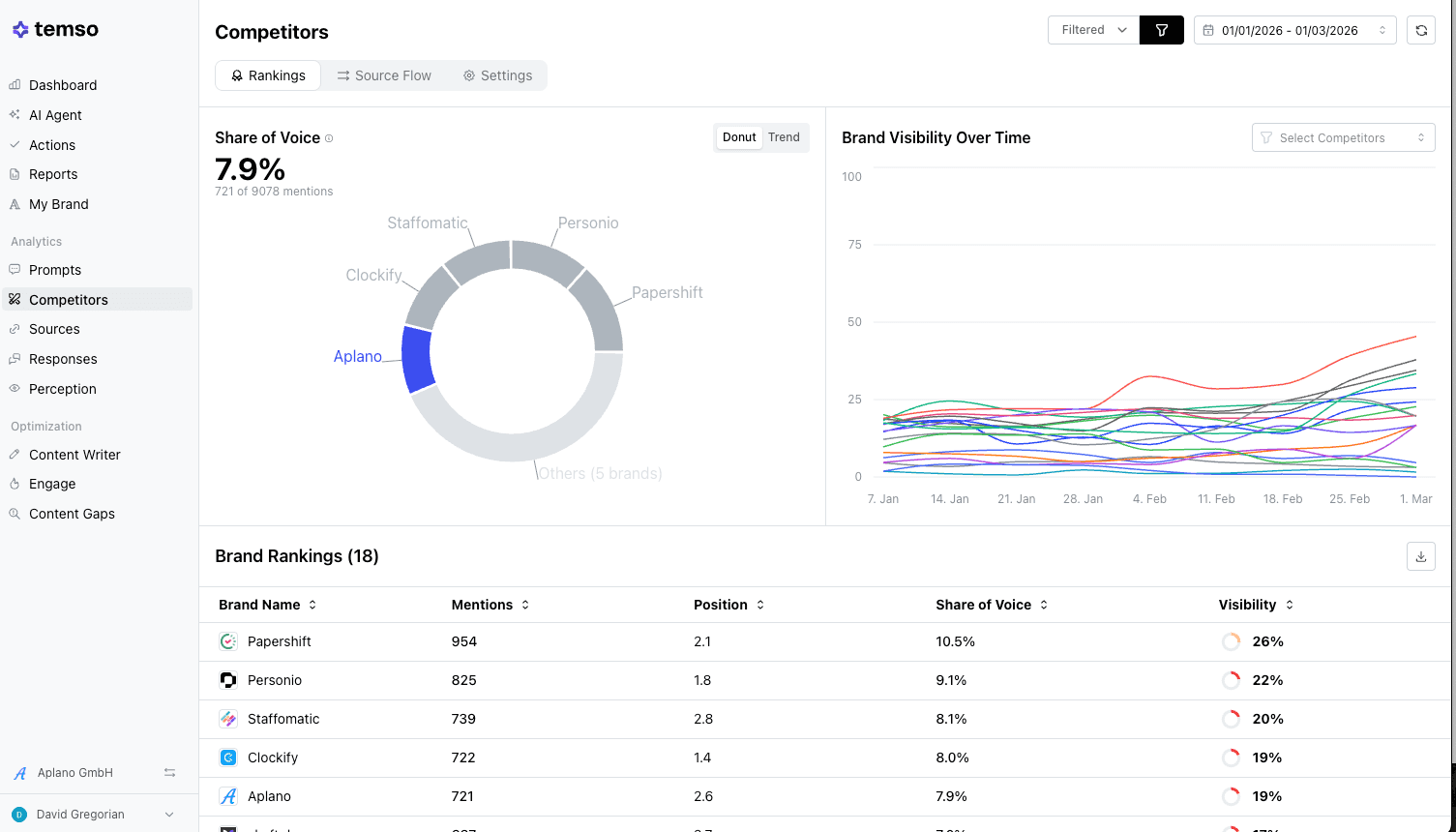Screen dimensions: 1456x832
Task: Click the black filter funnel icon button
Action: coord(1161,30)
